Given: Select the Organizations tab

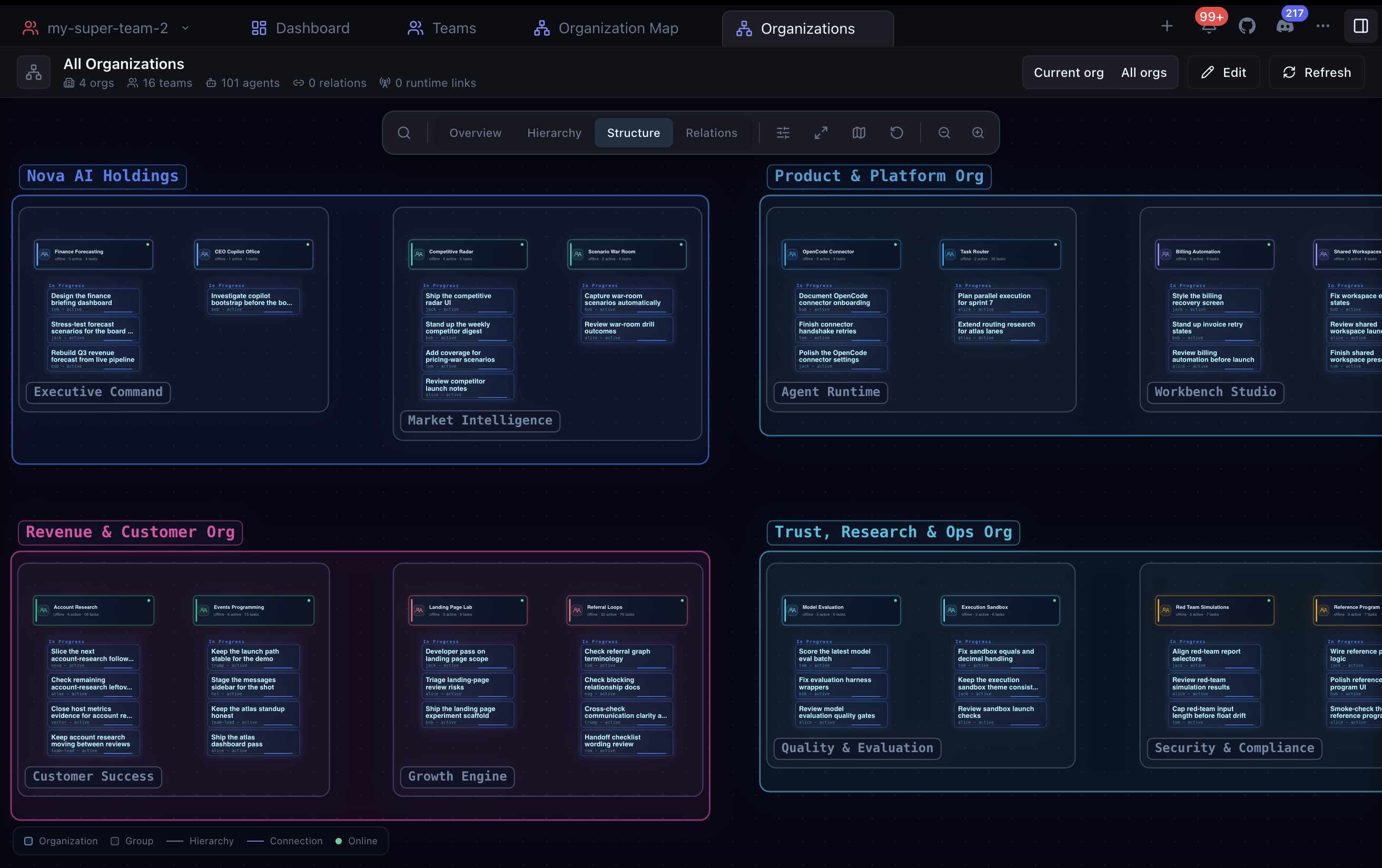Looking at the screenshot, I should click(807, 28).
